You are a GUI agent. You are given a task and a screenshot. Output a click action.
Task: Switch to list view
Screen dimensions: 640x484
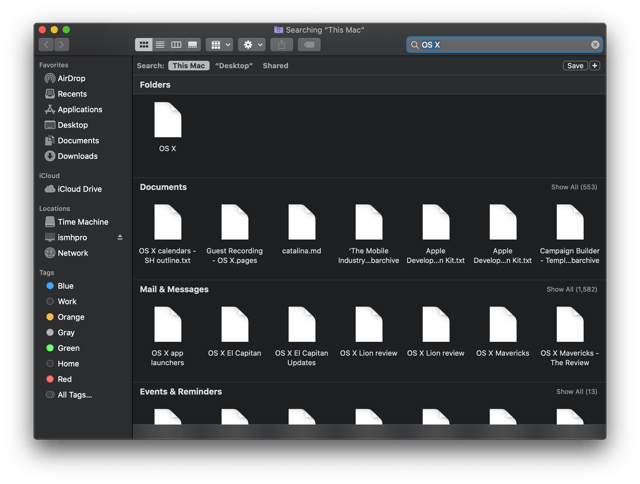click(x=160, y=44)
